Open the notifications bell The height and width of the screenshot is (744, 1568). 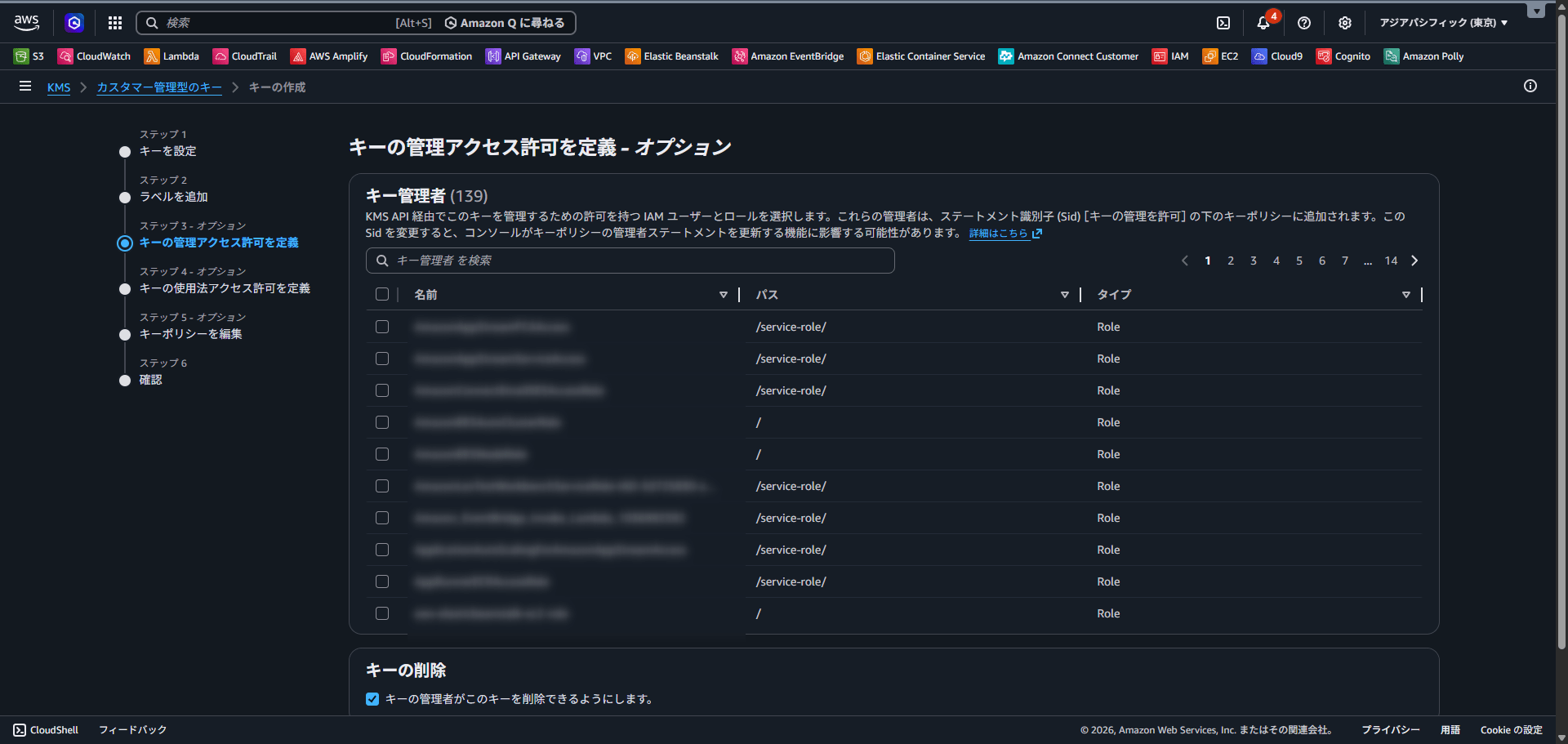coord(1263,23)
